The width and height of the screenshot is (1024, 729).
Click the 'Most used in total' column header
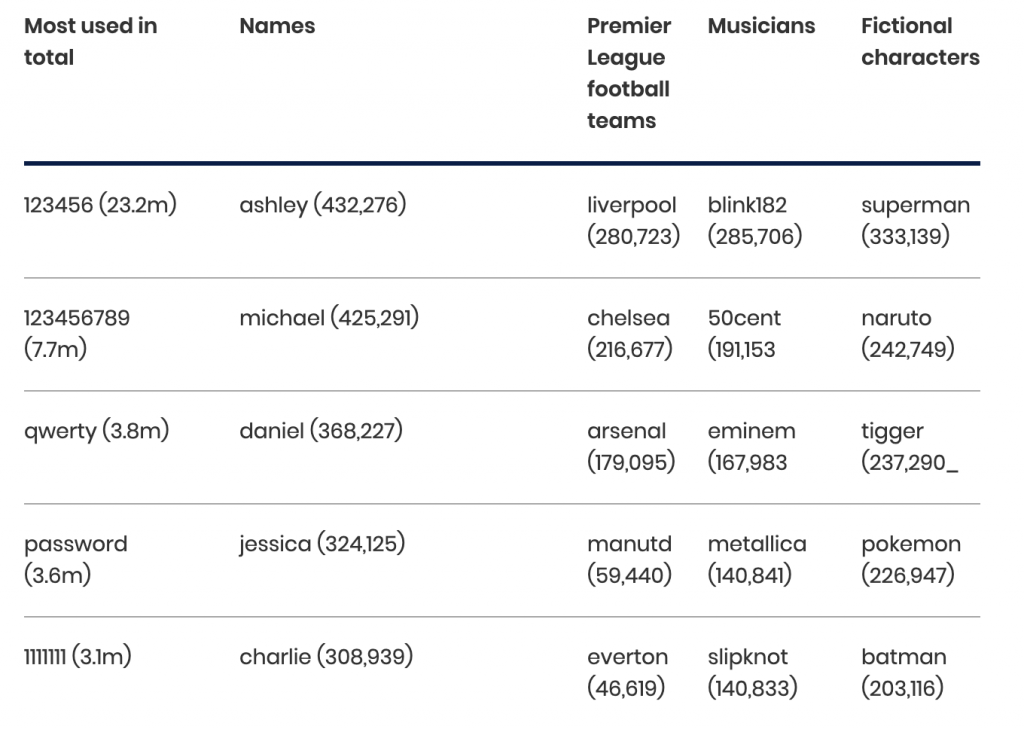91,42
